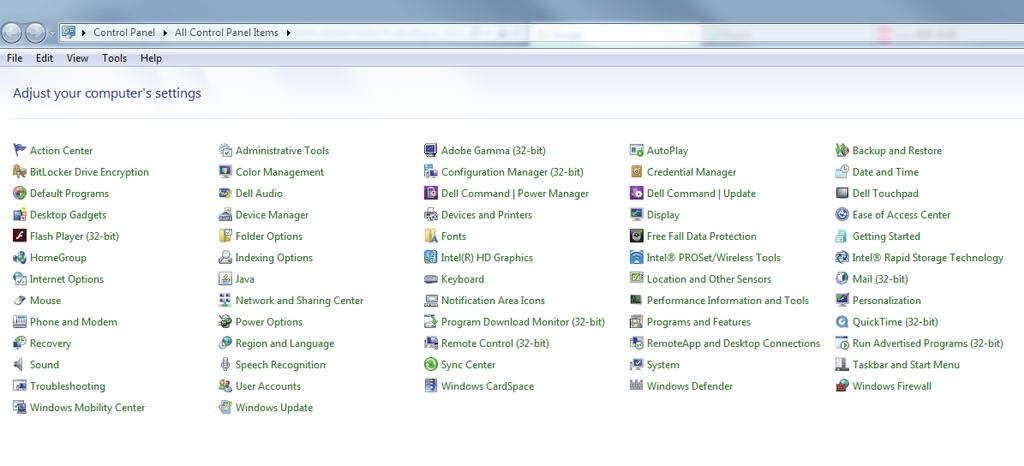Open the User Accounts link

[x=268, y=386]
